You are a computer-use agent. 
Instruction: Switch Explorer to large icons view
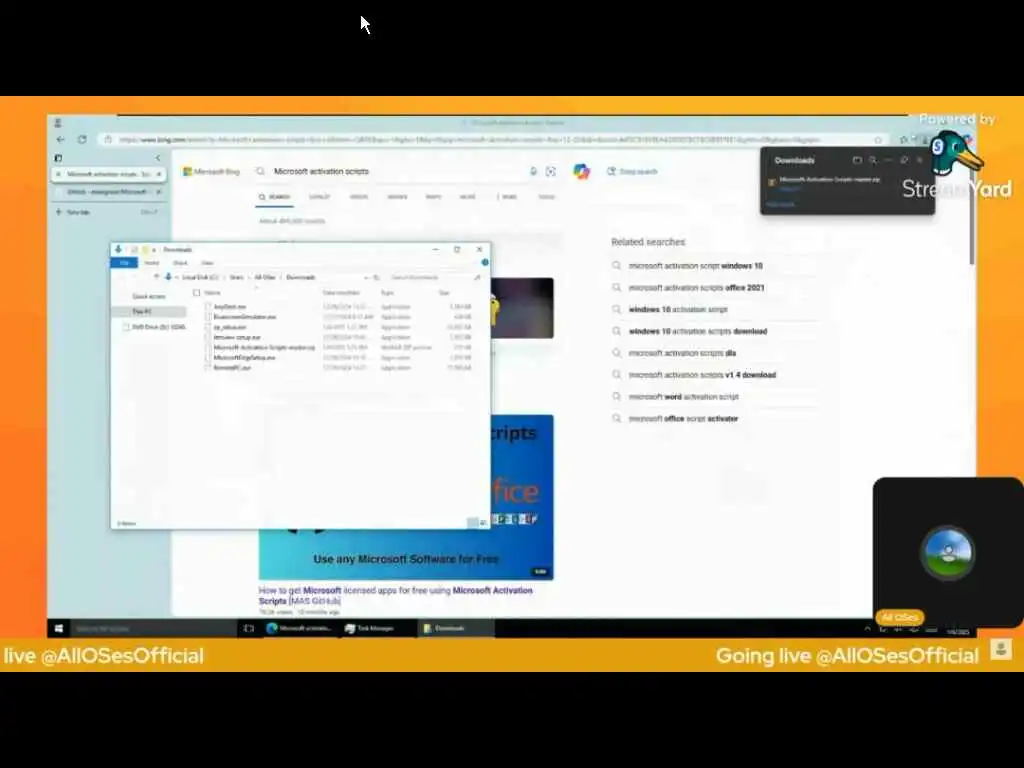tap(483, 522)
